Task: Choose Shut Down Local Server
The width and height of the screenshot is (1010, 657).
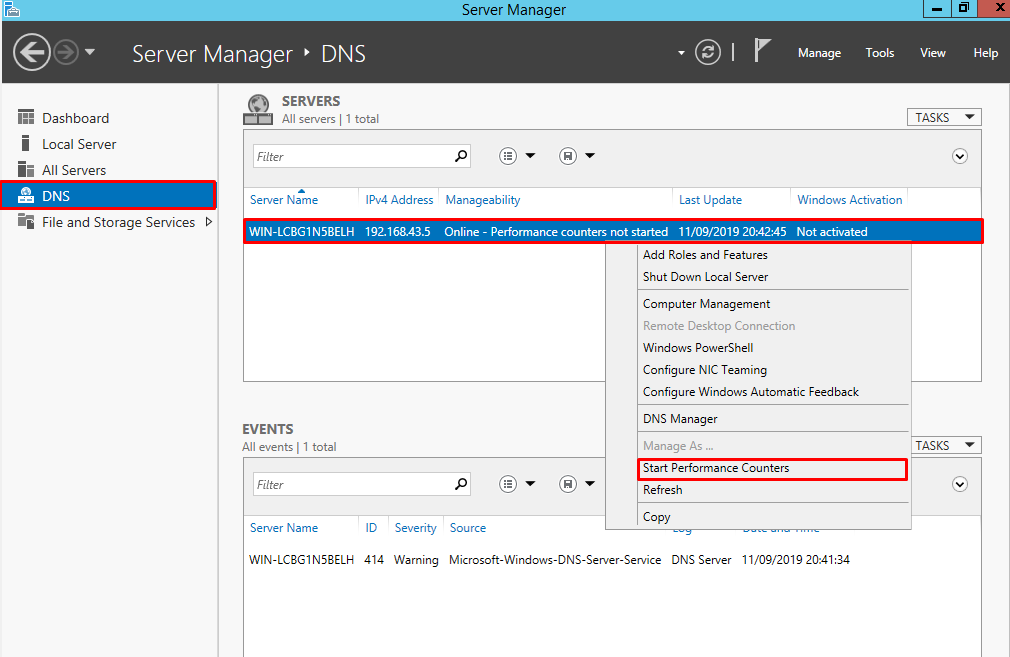Action: coord(705,276)
